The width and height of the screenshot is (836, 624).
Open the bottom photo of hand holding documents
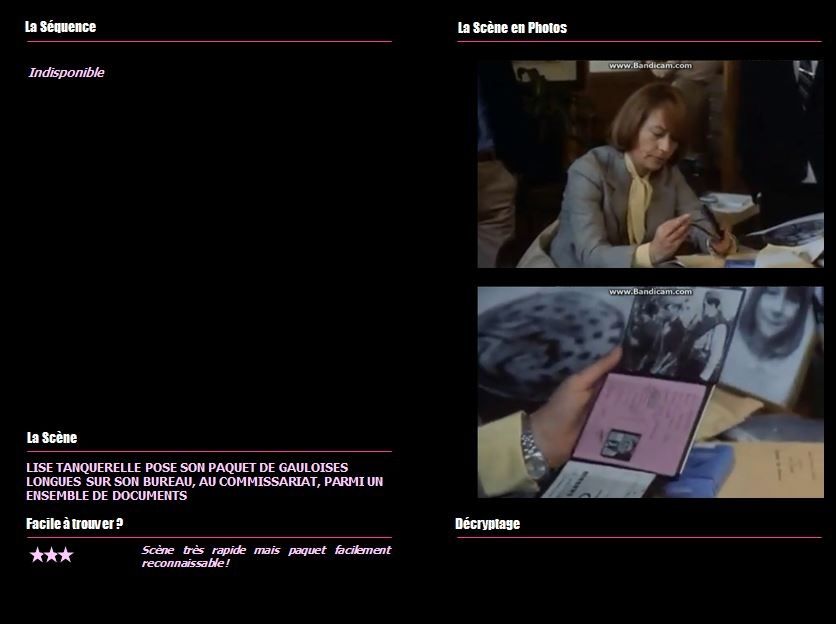(x=650, y=392)
